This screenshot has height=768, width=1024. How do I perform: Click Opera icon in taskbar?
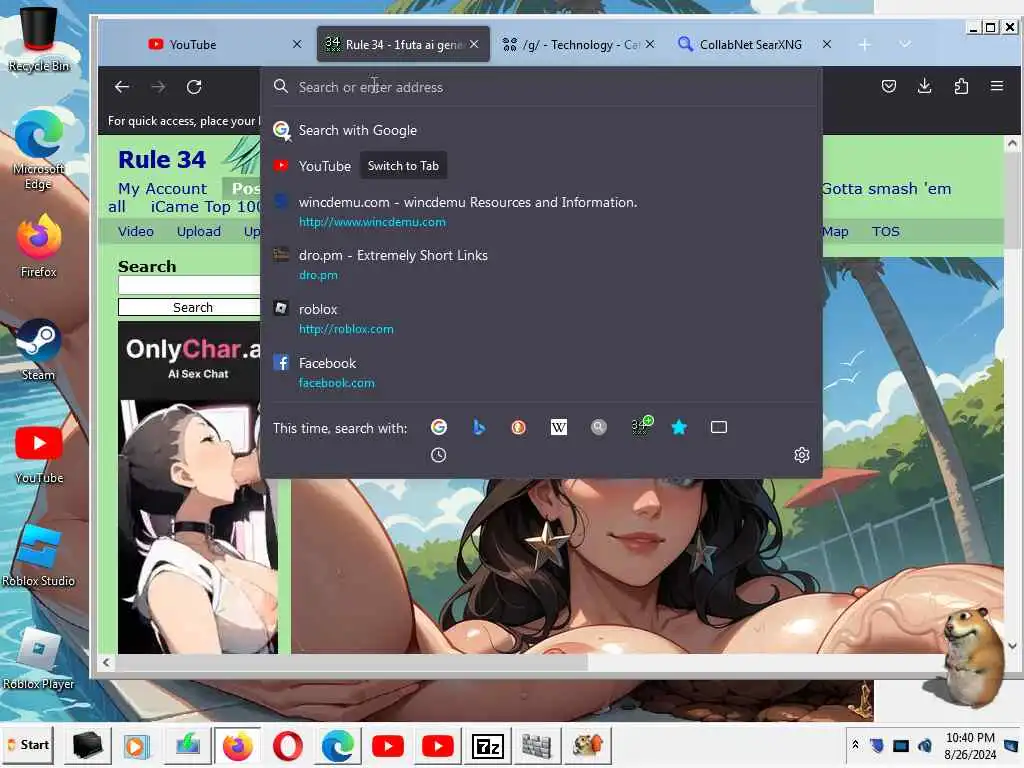click(287, 746)
